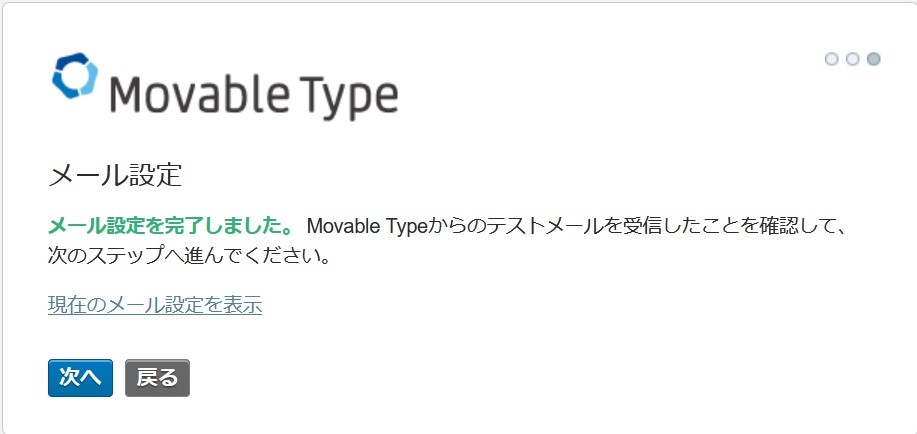917x434 pixels.
Task: Return to the previous step with 戻る
Action: [x=157, y=378]
